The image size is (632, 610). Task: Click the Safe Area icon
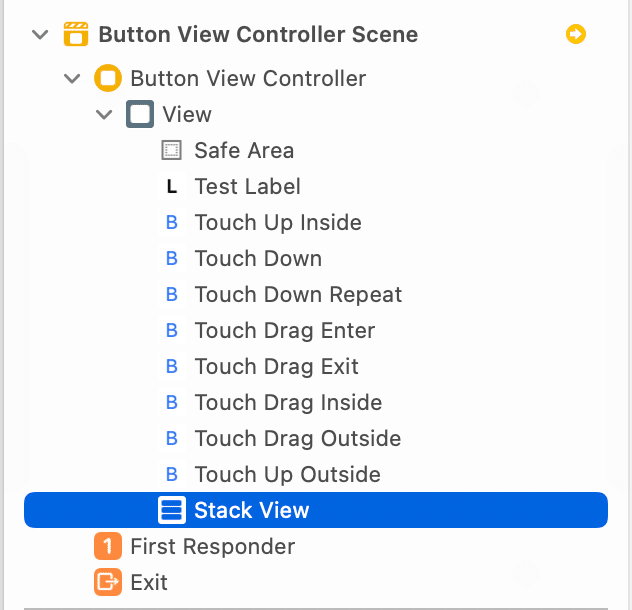[x=171, y=151]
